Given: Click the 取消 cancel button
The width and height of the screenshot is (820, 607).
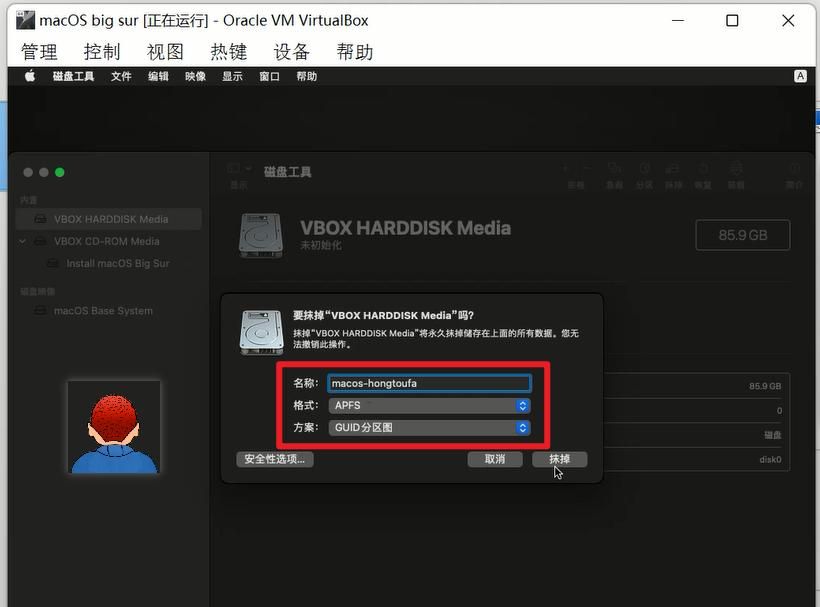Looking at the screenshot, I should pyautogui.click(x=495, y=459).
